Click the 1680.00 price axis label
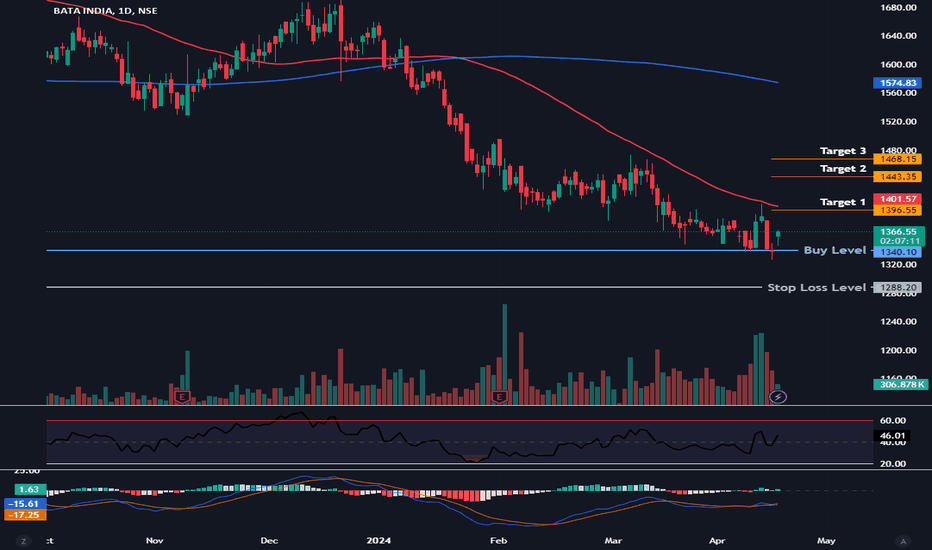Screen dimensions: 932x550 click(x=898, y=8)
